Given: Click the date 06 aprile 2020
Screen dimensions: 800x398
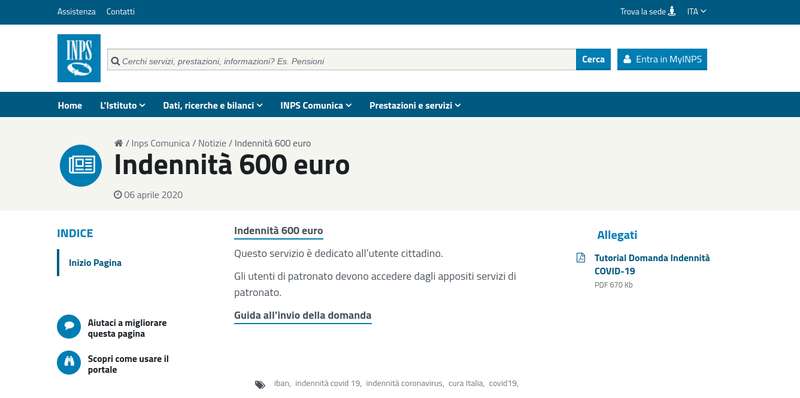Looking at the screenshot, I should [153, 194].
